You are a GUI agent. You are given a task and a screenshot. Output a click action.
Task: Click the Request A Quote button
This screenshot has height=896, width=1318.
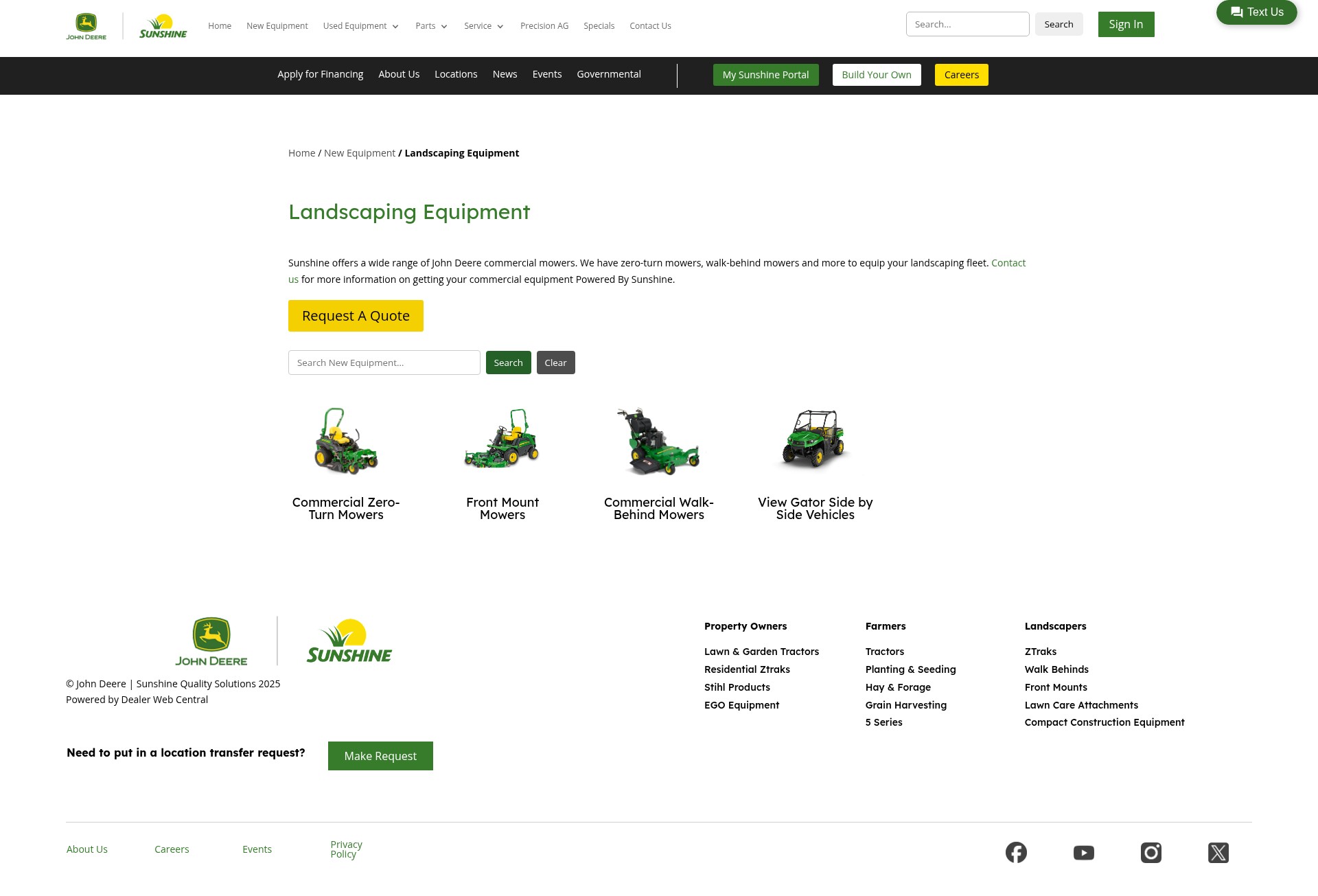(356, 316)
